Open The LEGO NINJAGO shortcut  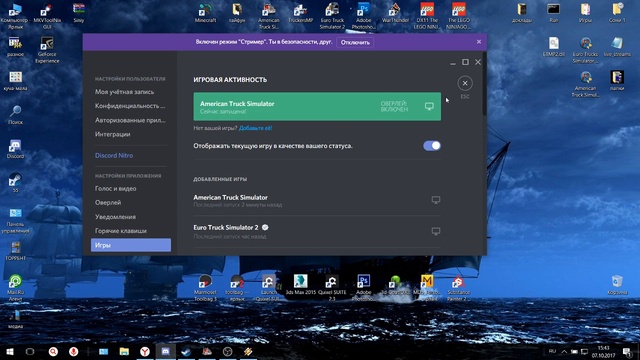[x=458, y=16]
